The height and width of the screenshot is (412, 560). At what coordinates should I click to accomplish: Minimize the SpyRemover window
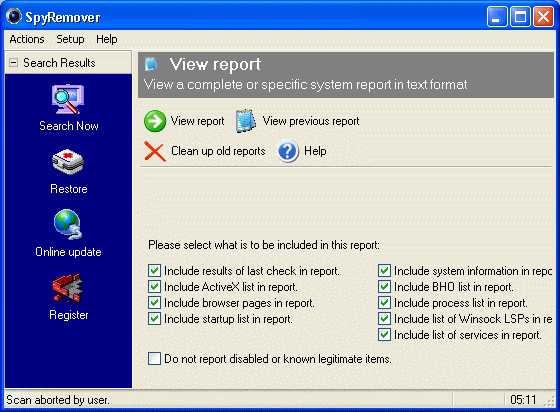pyautogui.click(x=497, y=16)
